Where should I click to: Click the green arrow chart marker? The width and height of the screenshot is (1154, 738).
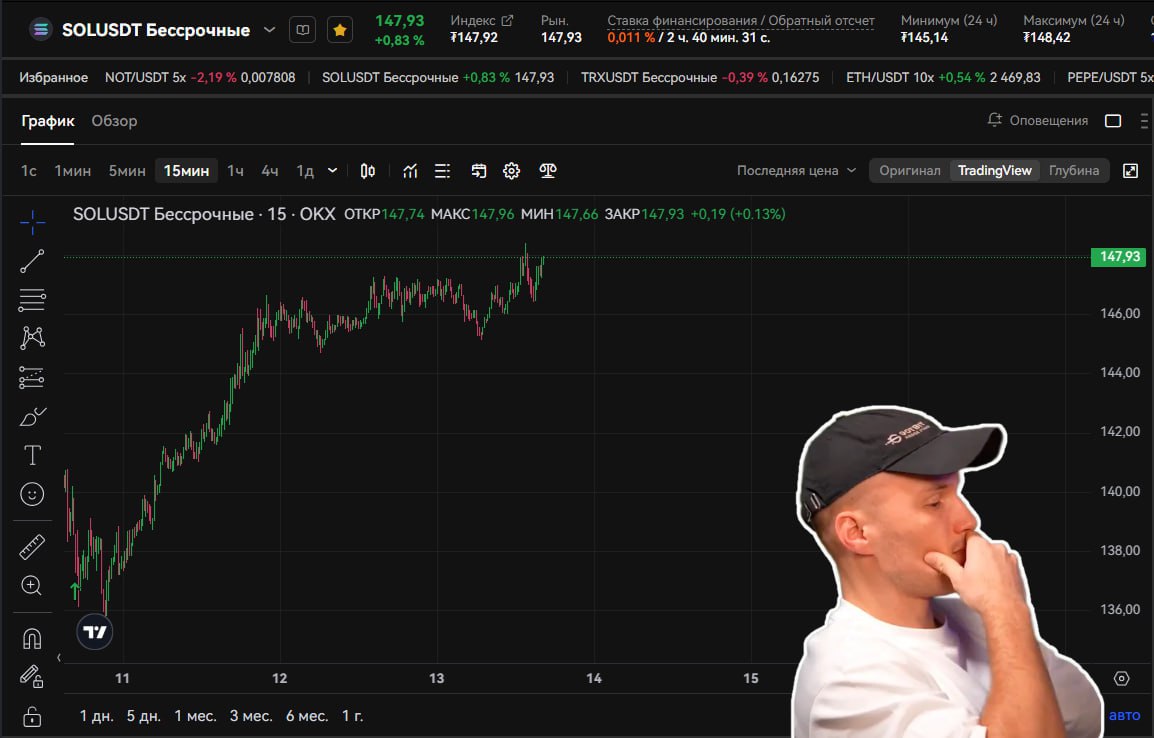(x=74, y=589)
